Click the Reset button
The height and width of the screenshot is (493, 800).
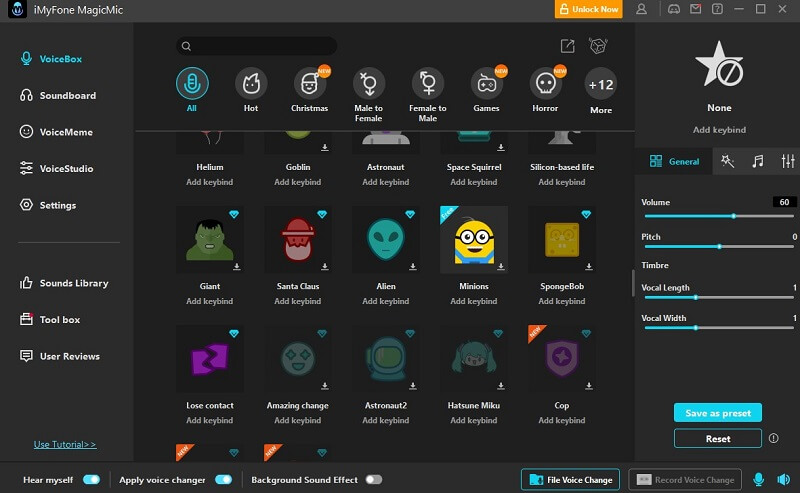pos(718,438)
